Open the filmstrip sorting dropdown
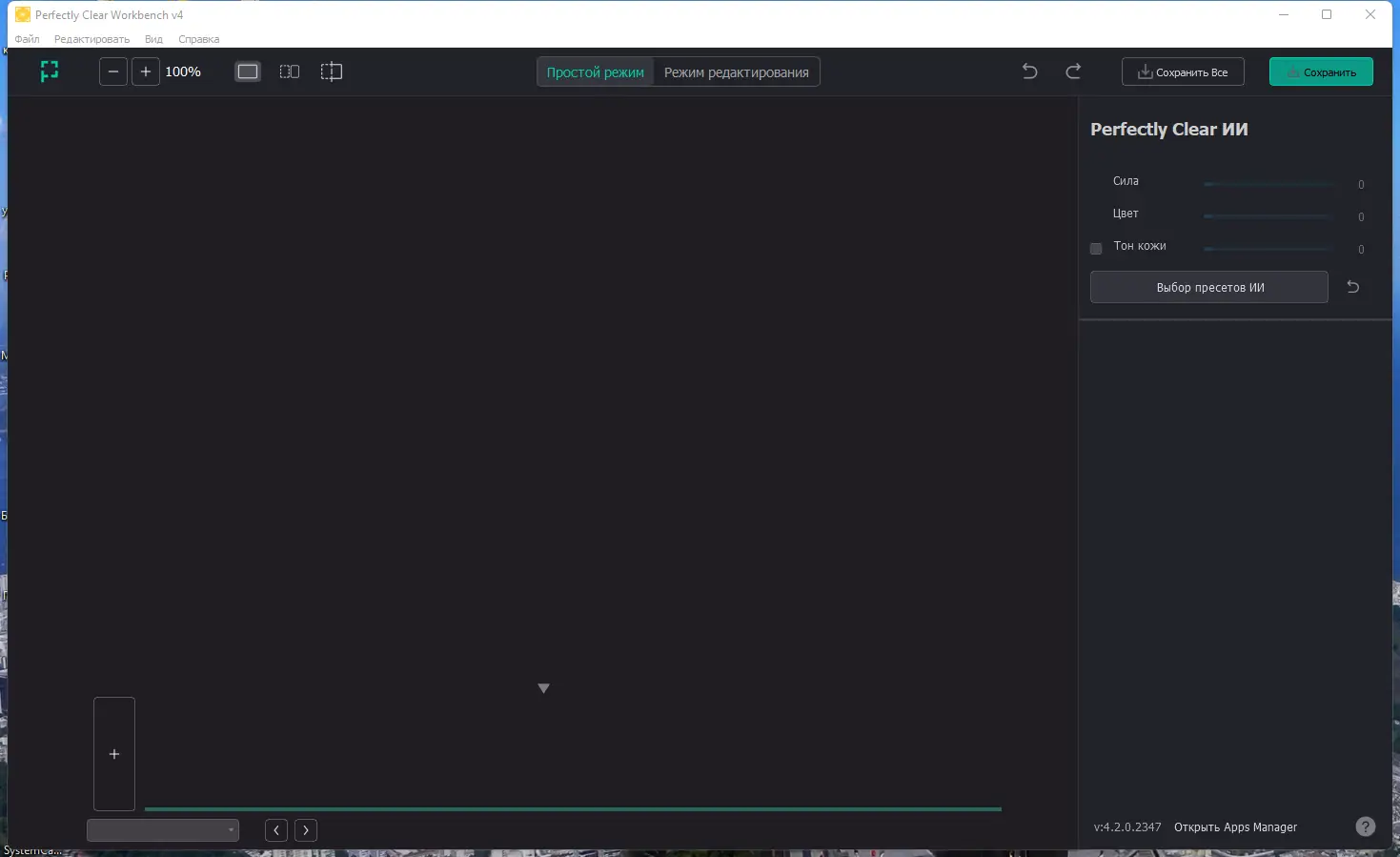1400x857 pixels. [x=162, y=829]
